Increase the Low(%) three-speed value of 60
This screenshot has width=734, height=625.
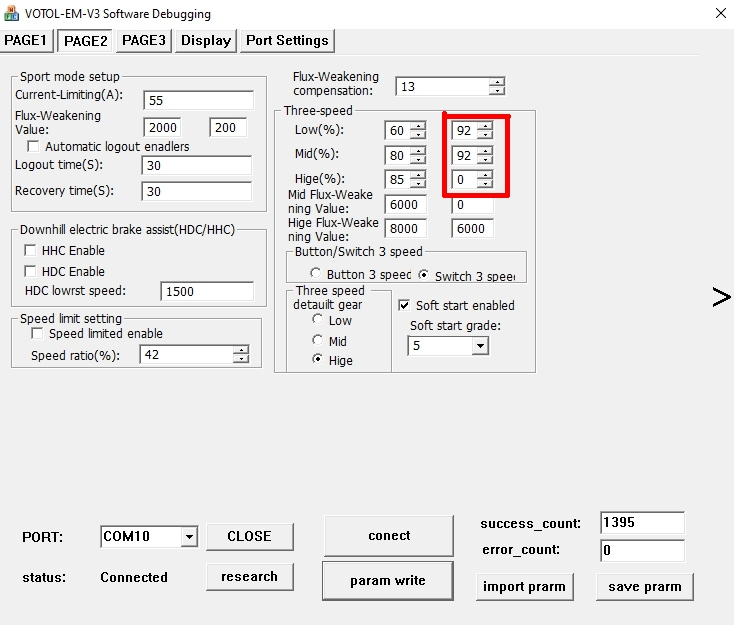coord(417,126)
